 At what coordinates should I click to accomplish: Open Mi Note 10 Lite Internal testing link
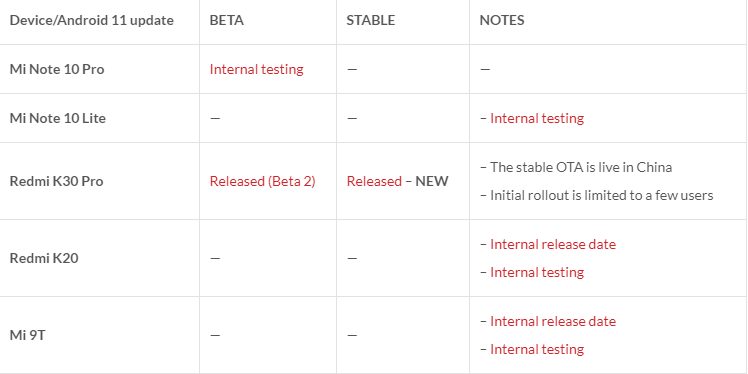pyautogui.click(x=537, y=118)
